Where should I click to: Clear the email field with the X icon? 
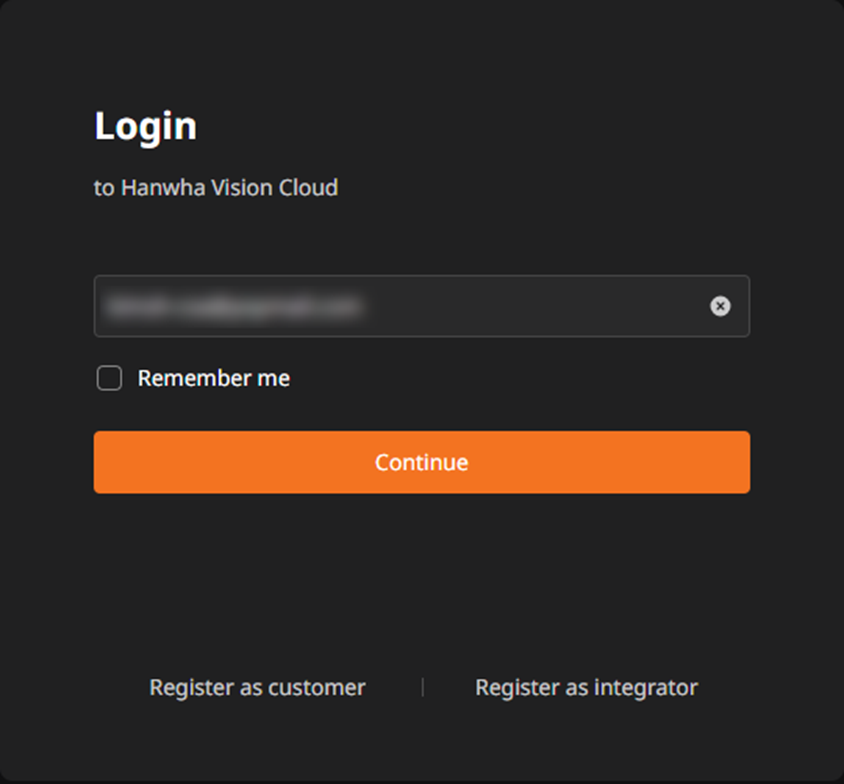coord(720,306)
